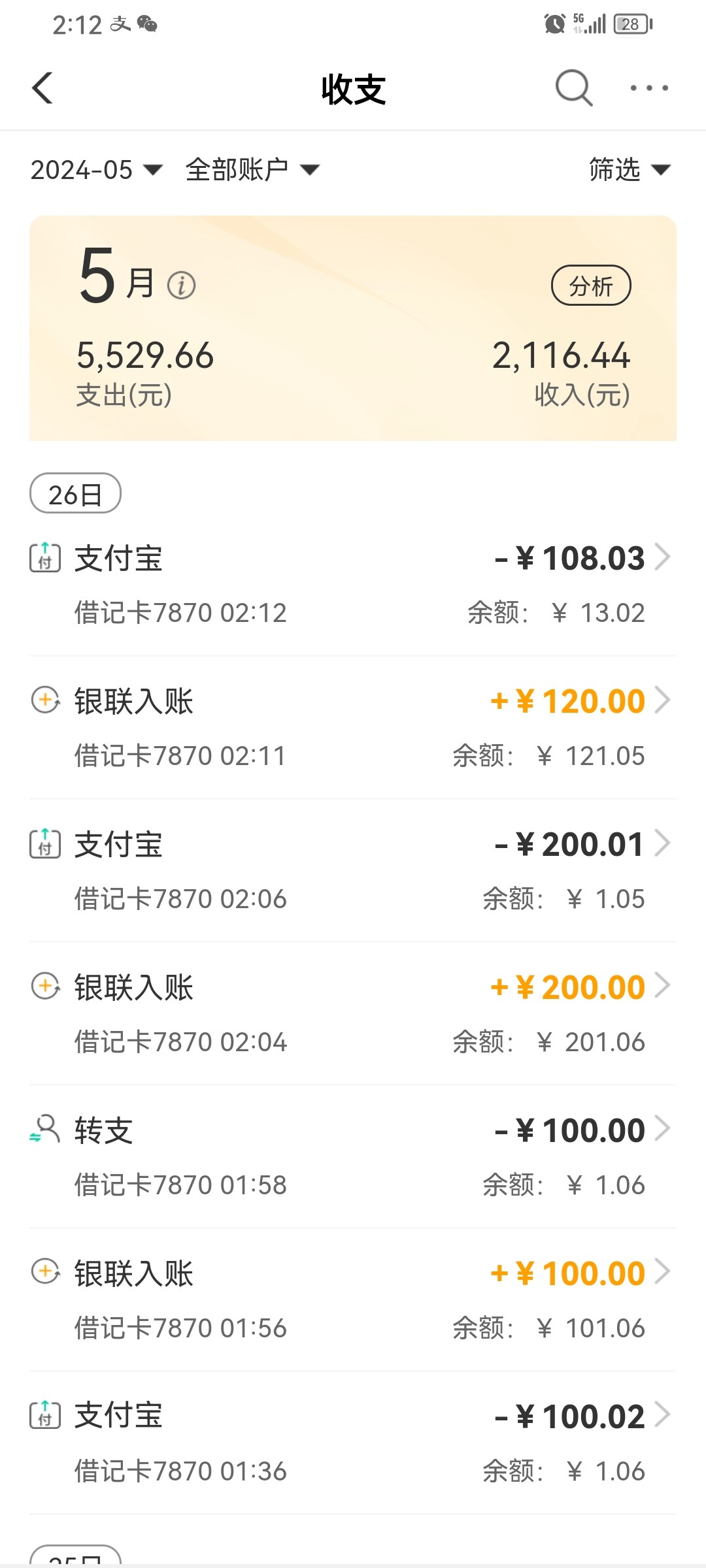Tap the 5,529.66 支出 expense total
Viewport: 706px width, 1568px height.
click(145, 356)
